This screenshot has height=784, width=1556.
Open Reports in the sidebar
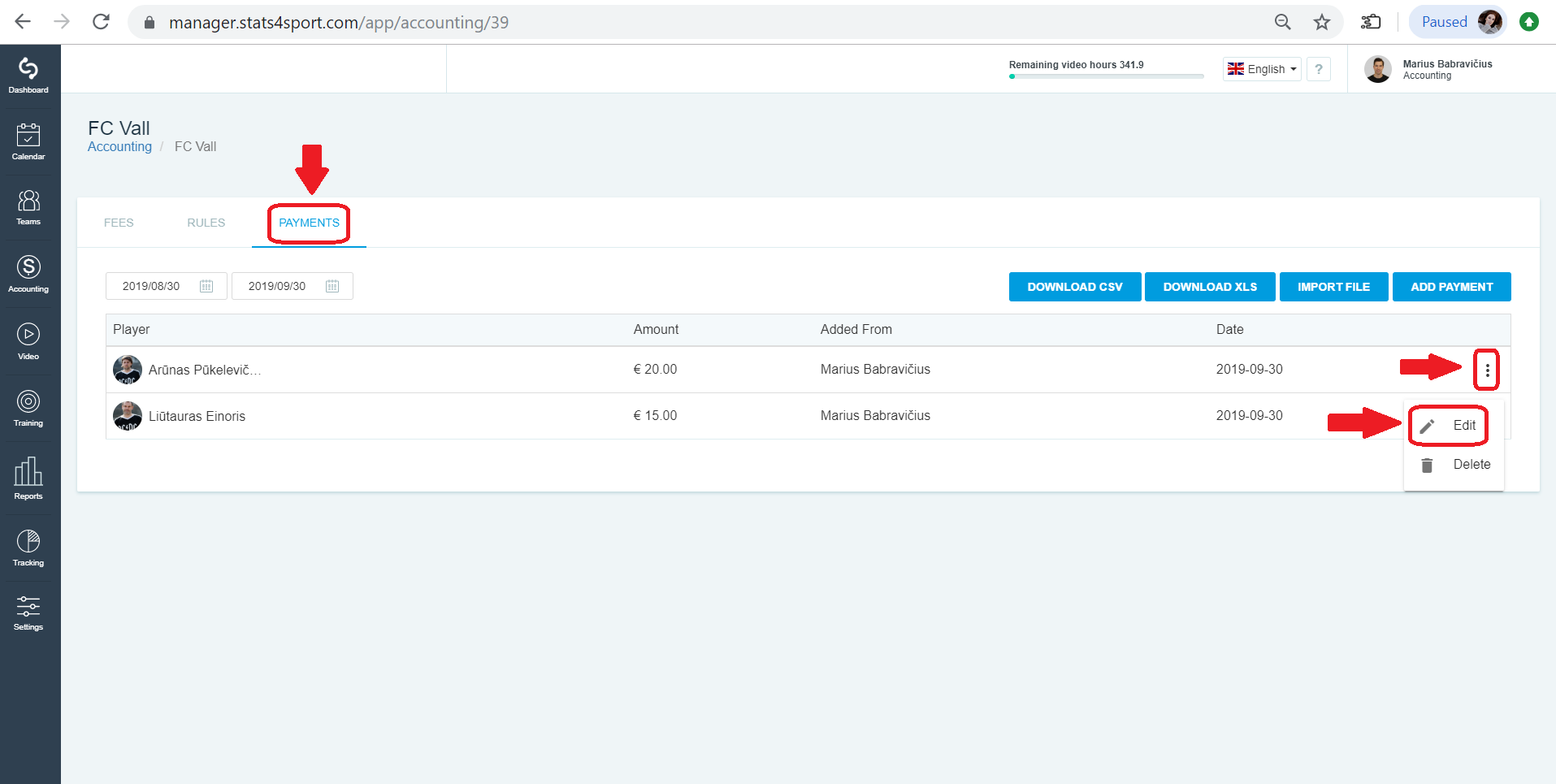tap(28, 478)
